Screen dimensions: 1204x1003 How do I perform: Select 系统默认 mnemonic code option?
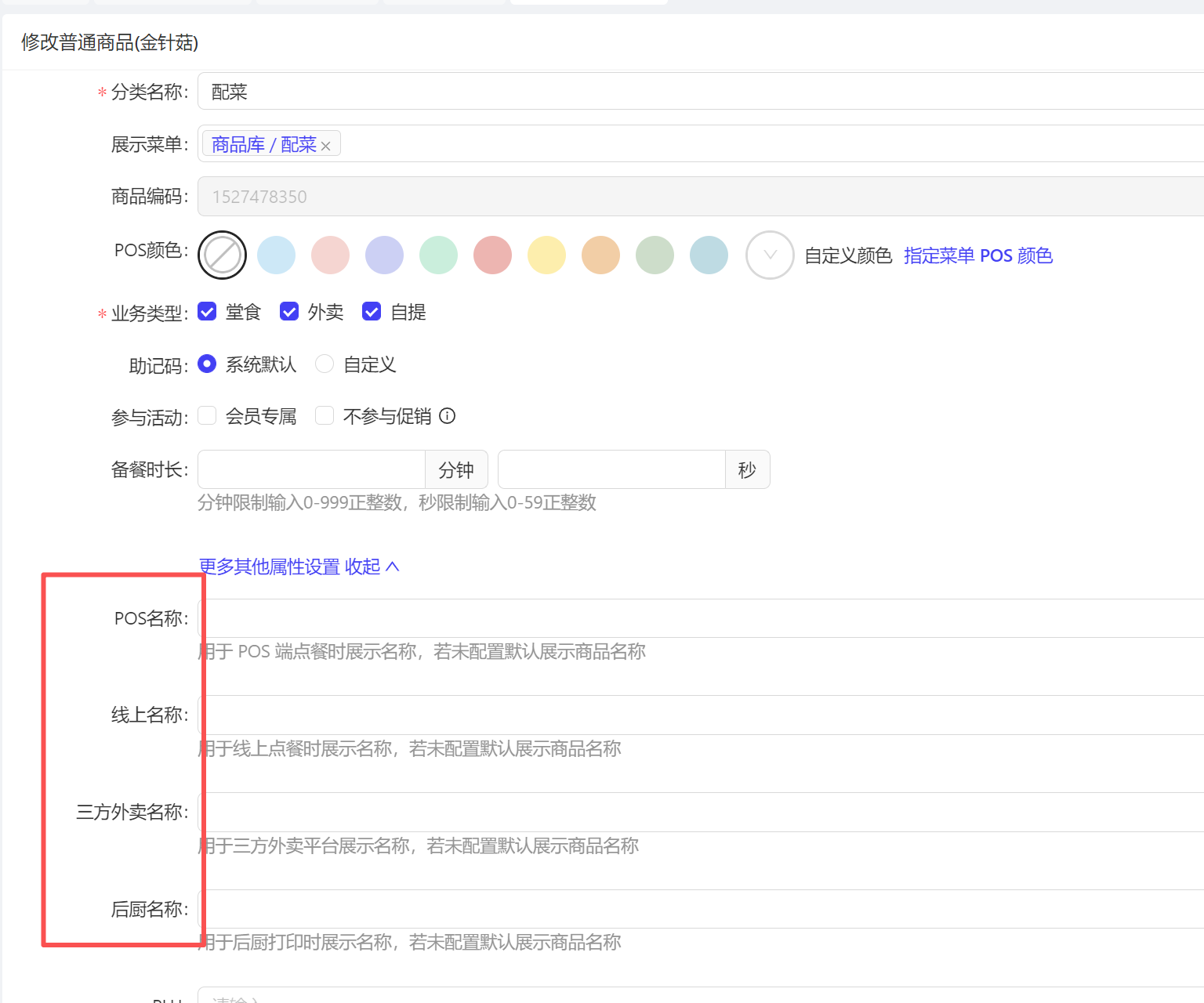coord(207,364)
